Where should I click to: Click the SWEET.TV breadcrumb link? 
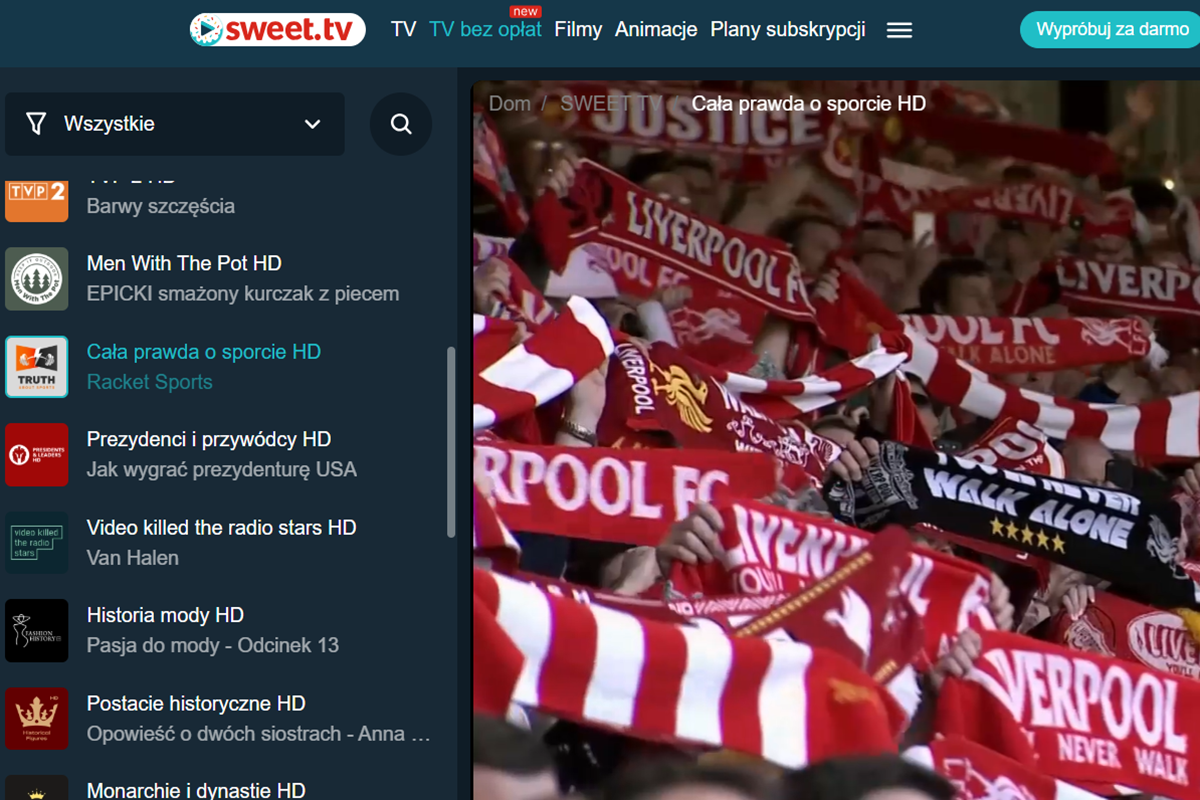(611, 104)
